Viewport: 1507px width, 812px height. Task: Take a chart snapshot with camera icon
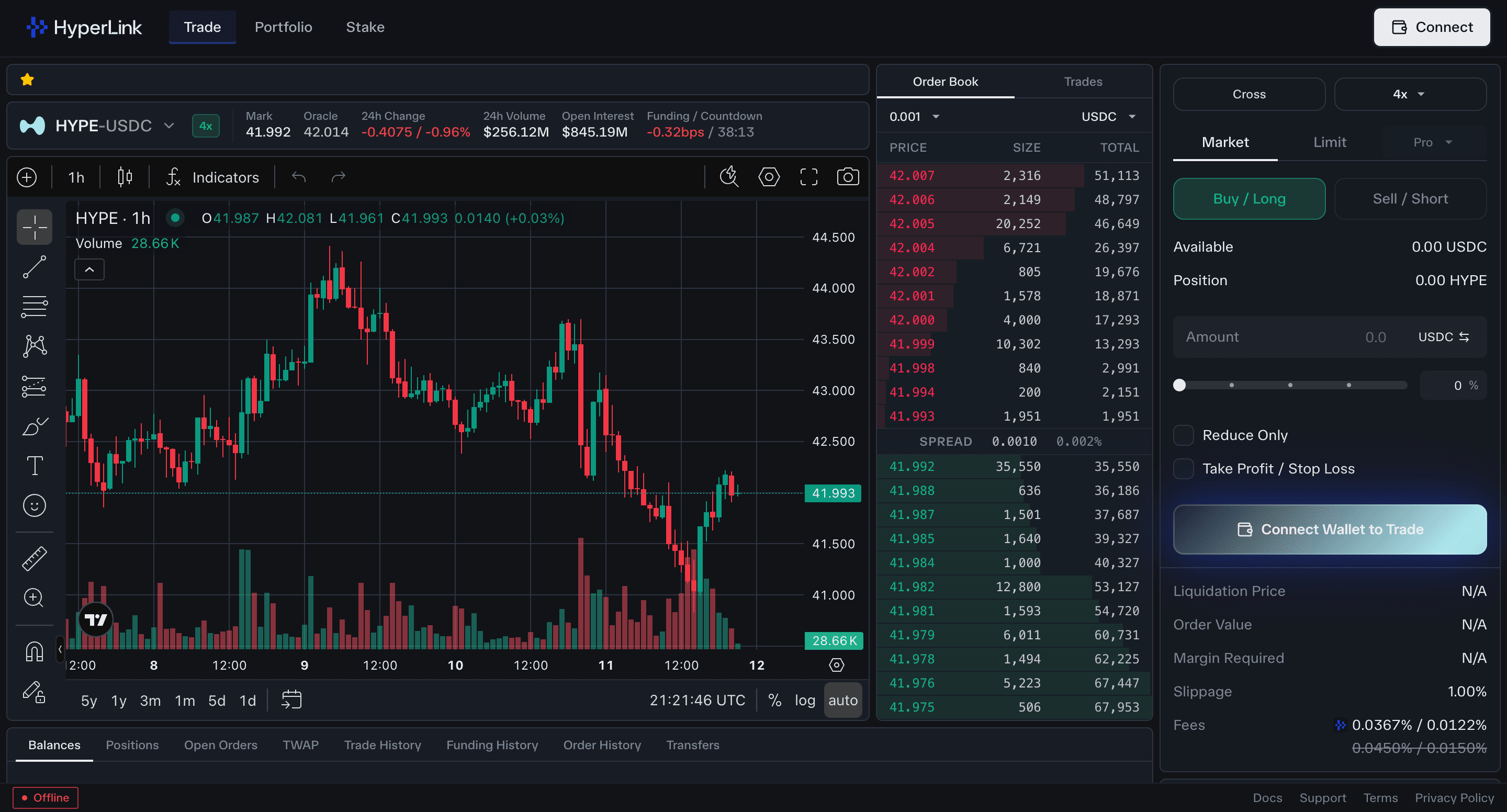tap(848, 177)
